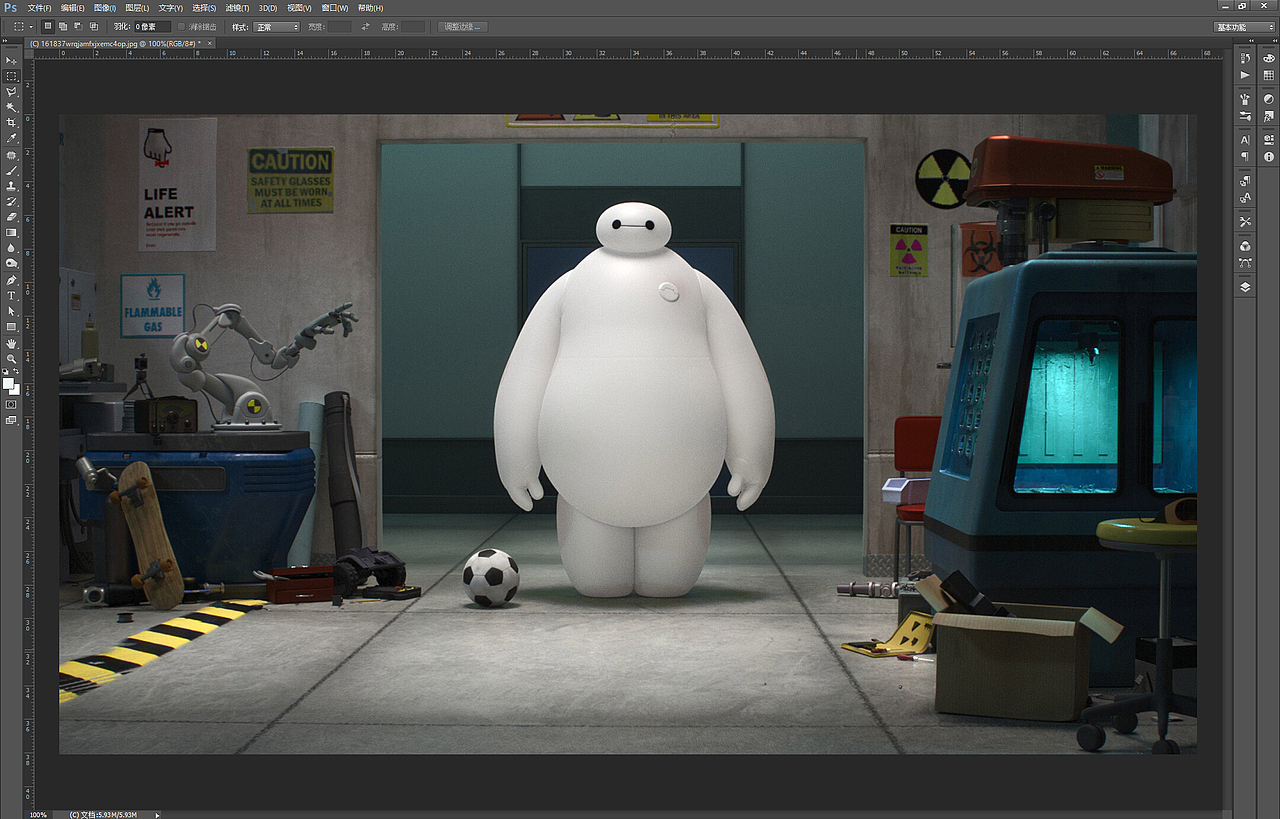Click the background color swatch
This screenshot has width=1280, height=819.
14,389
